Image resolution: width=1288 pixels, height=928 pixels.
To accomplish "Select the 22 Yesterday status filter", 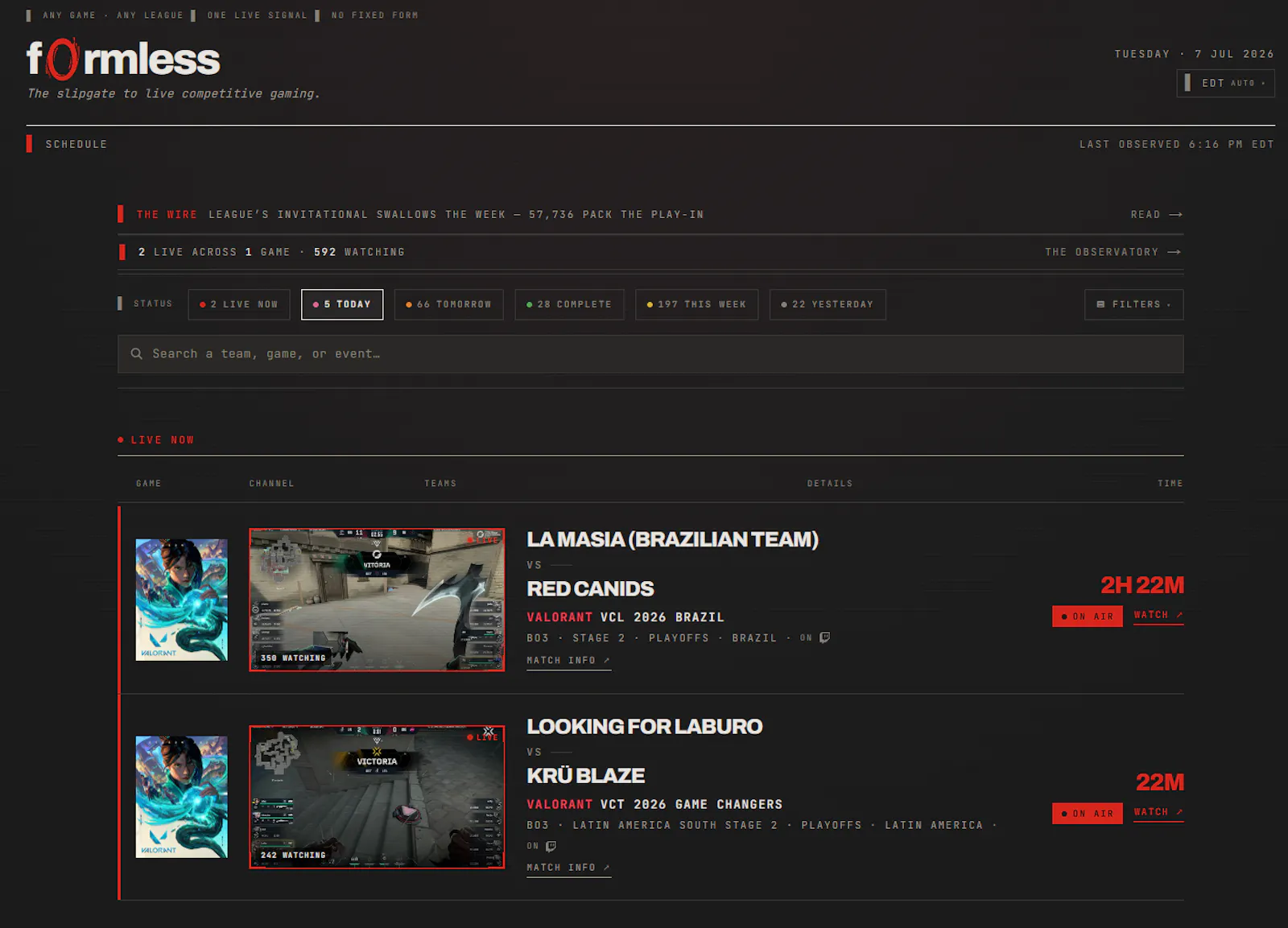I will point(828,304).
